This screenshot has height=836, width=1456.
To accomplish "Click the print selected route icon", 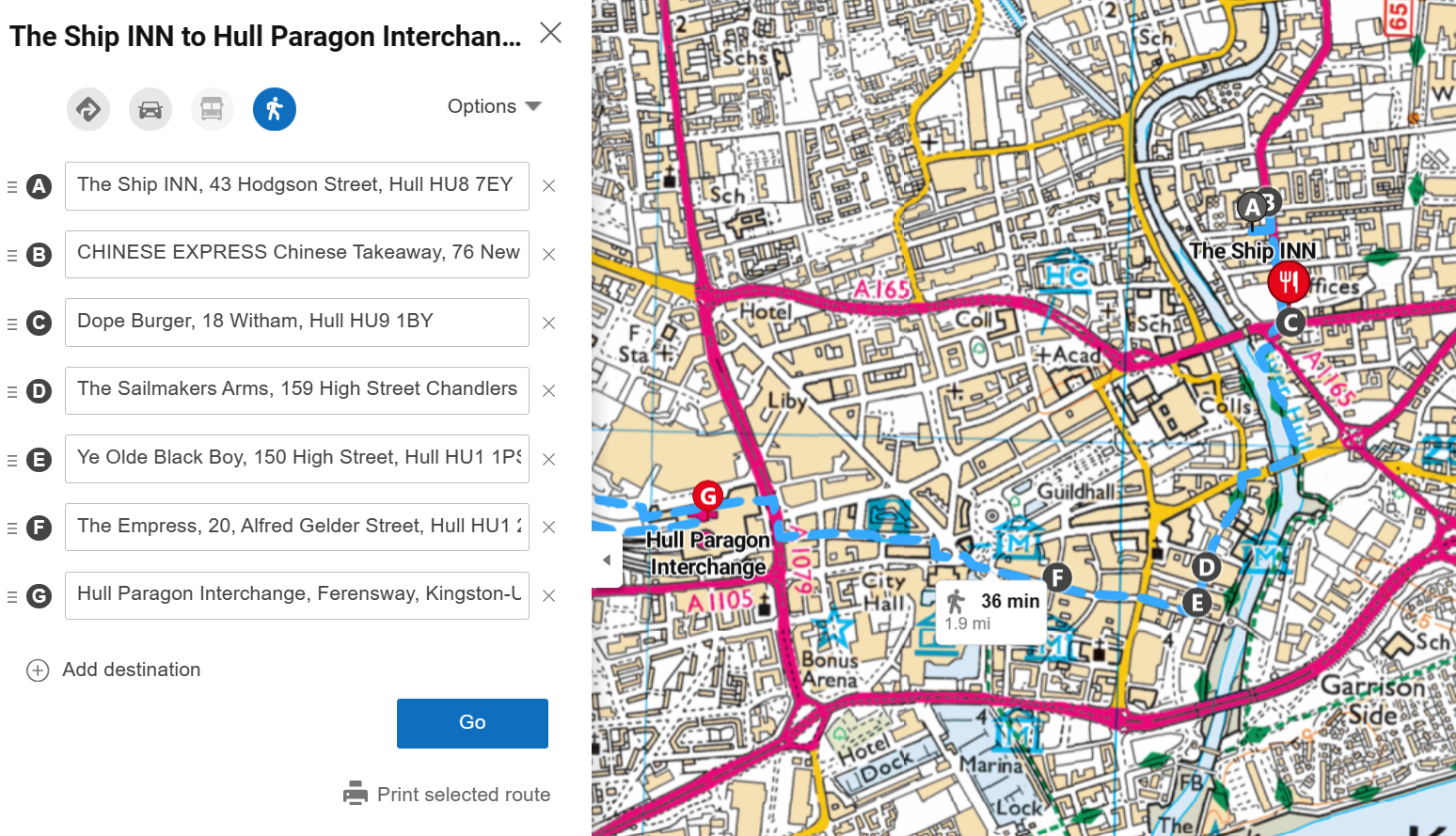I will [x=356, y=794].
